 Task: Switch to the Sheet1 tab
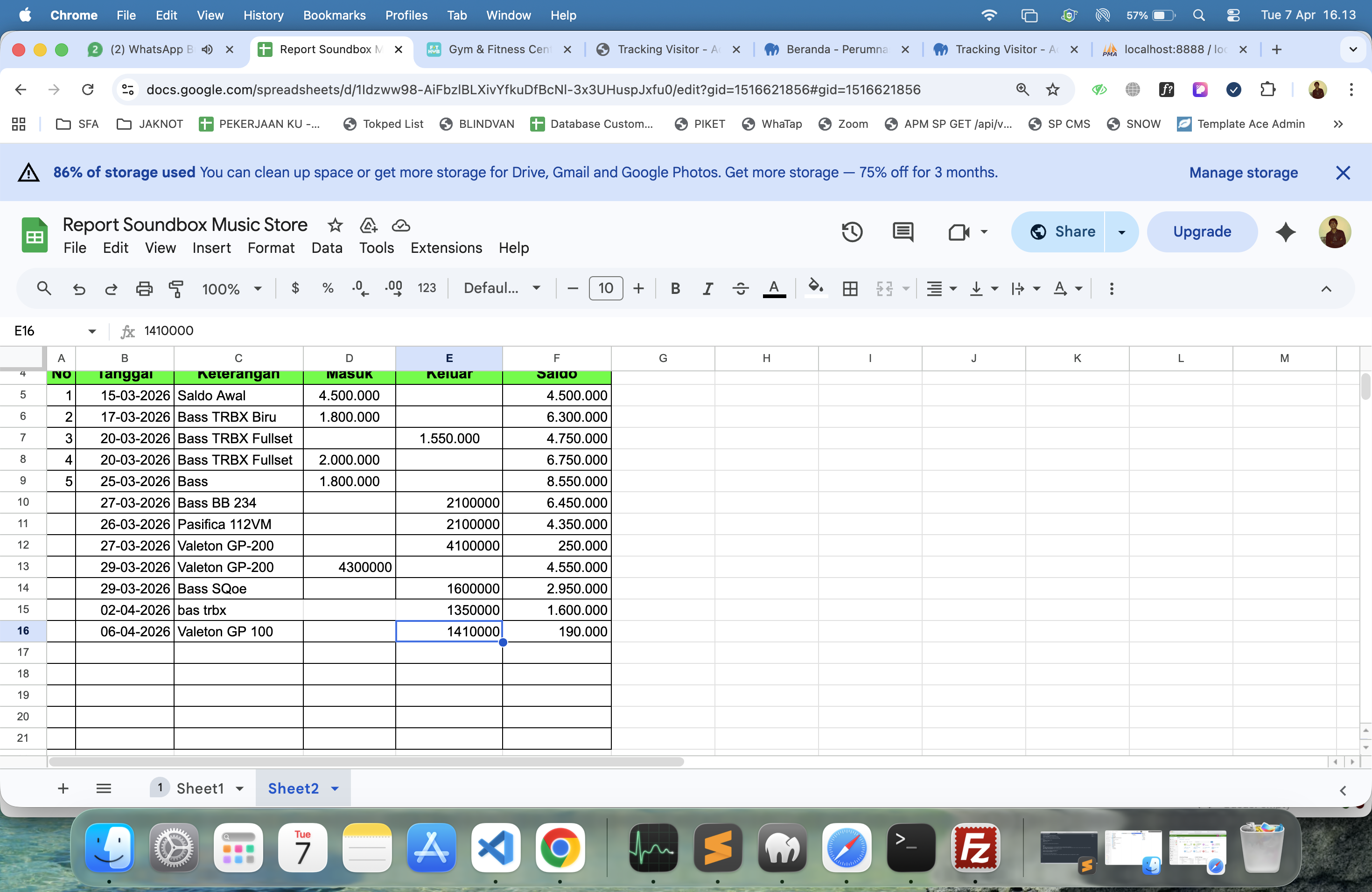pyautogui.click(x=200, y=788)
